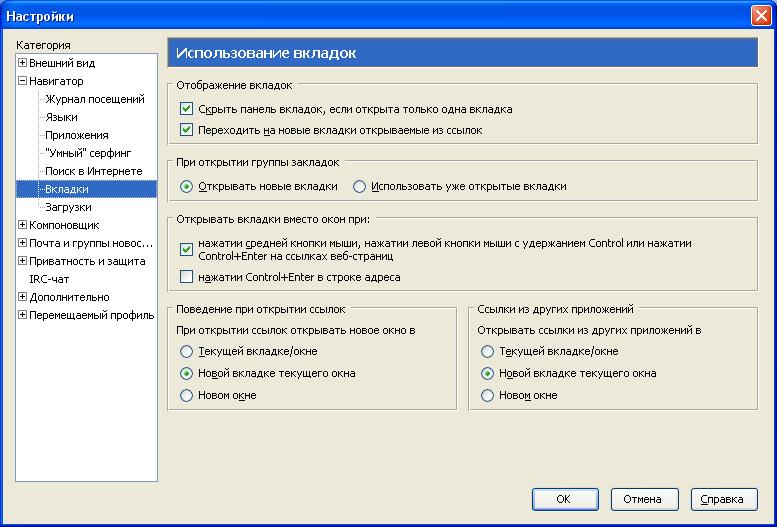This screenshot has width=777, height=527.
Task: Select Текущей вкладке/окне under Поведение при открытии ссылок
Action: coord(186,351)
